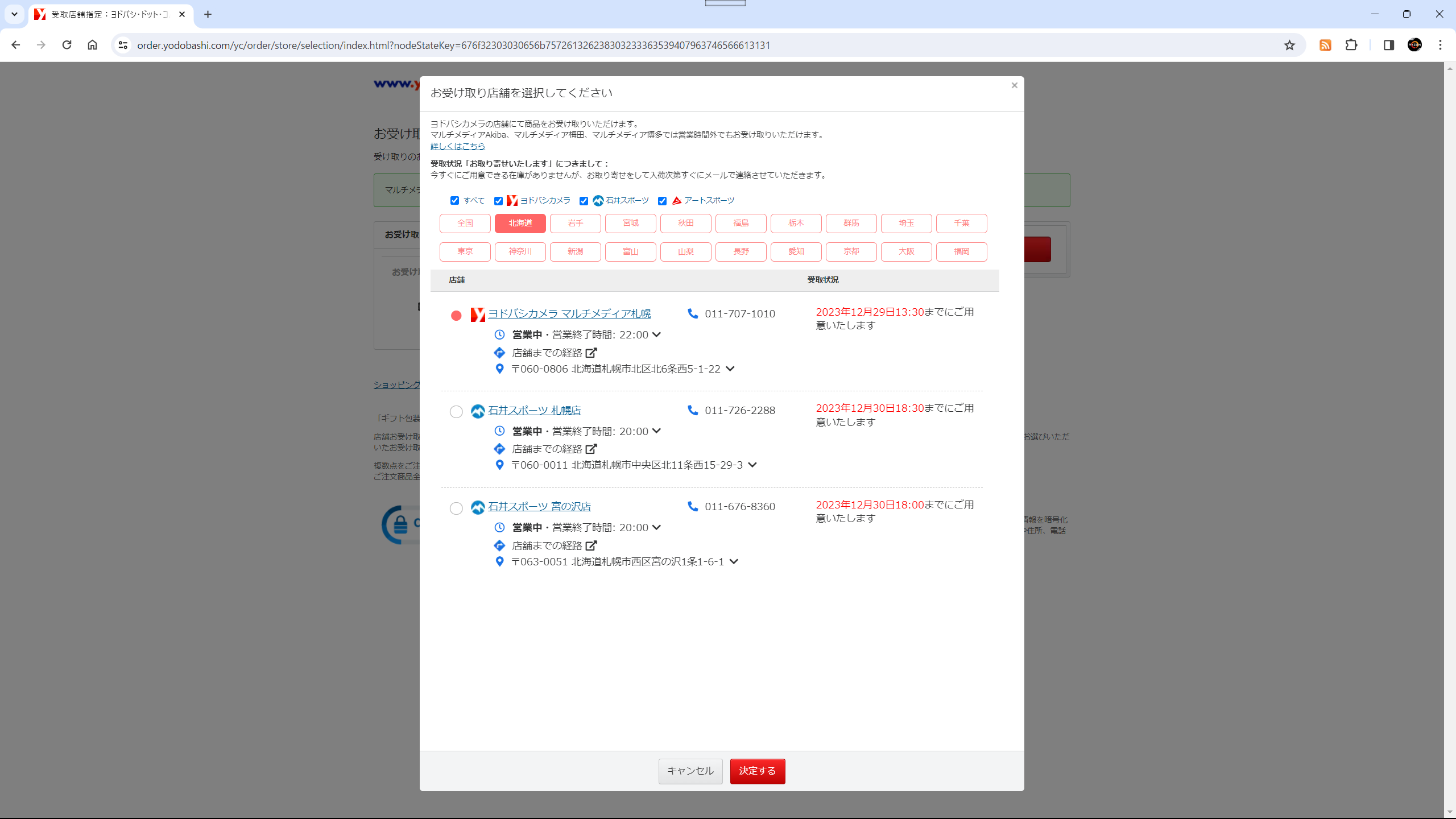Screen dimensions: 1456x819
Task: Open 石井スポーツ 宮の沢店 store link
Action: point(540,506)
